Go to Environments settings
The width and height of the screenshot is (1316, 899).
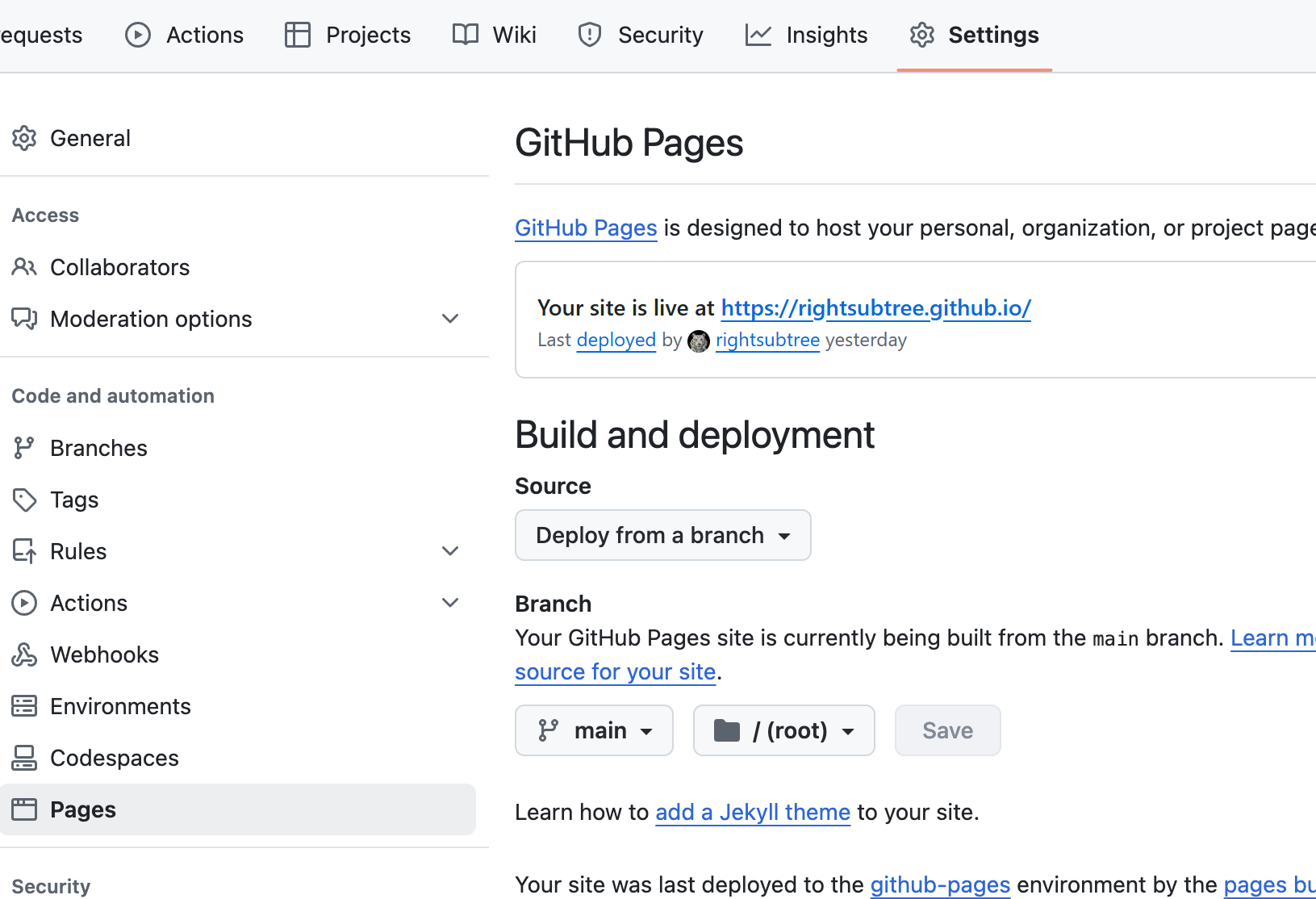[238, 706]
